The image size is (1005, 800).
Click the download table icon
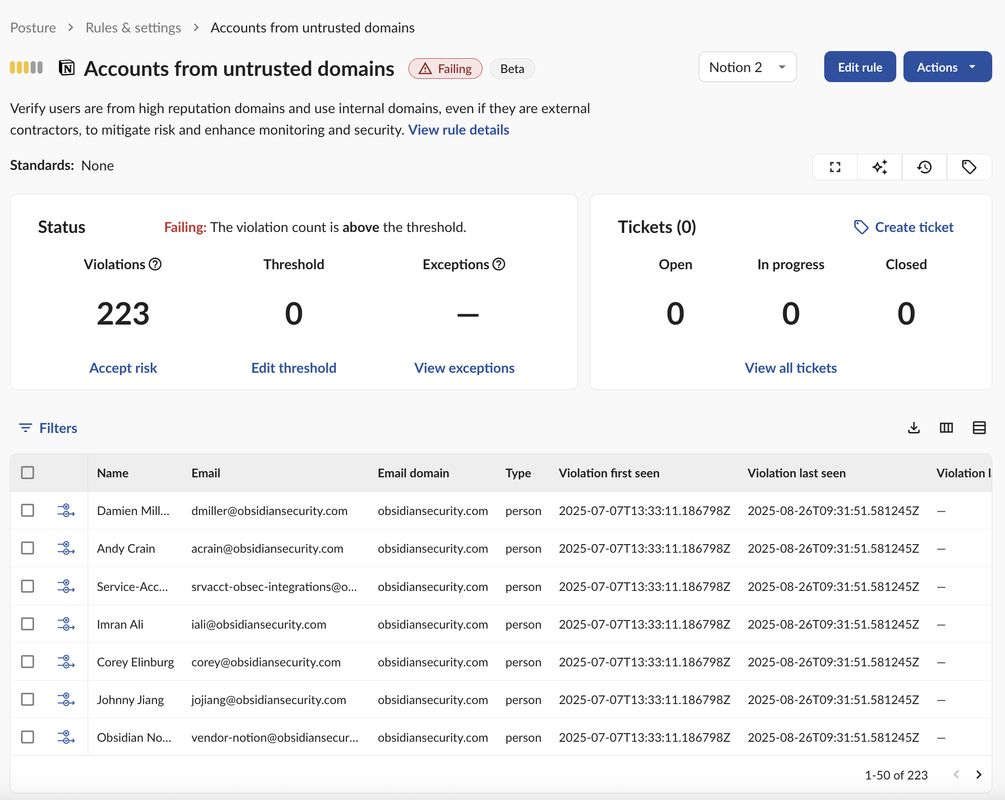914,428
